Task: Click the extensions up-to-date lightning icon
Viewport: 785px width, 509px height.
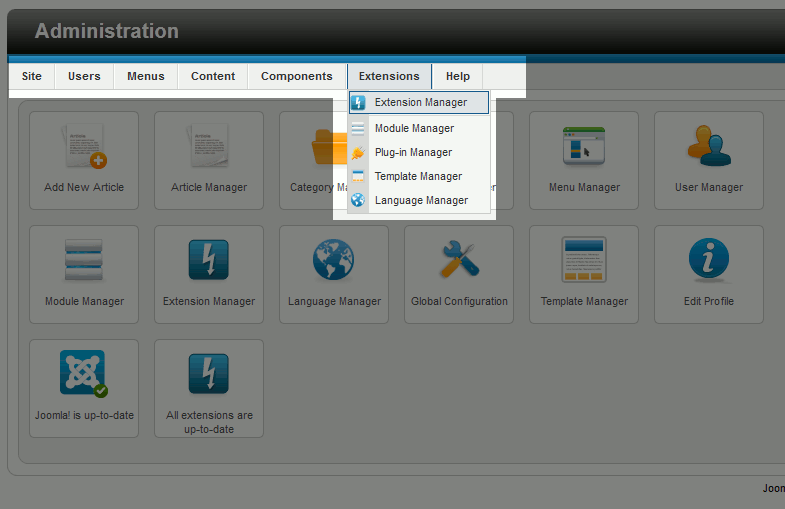Action: pyautogui.click(x=209, y=374)
